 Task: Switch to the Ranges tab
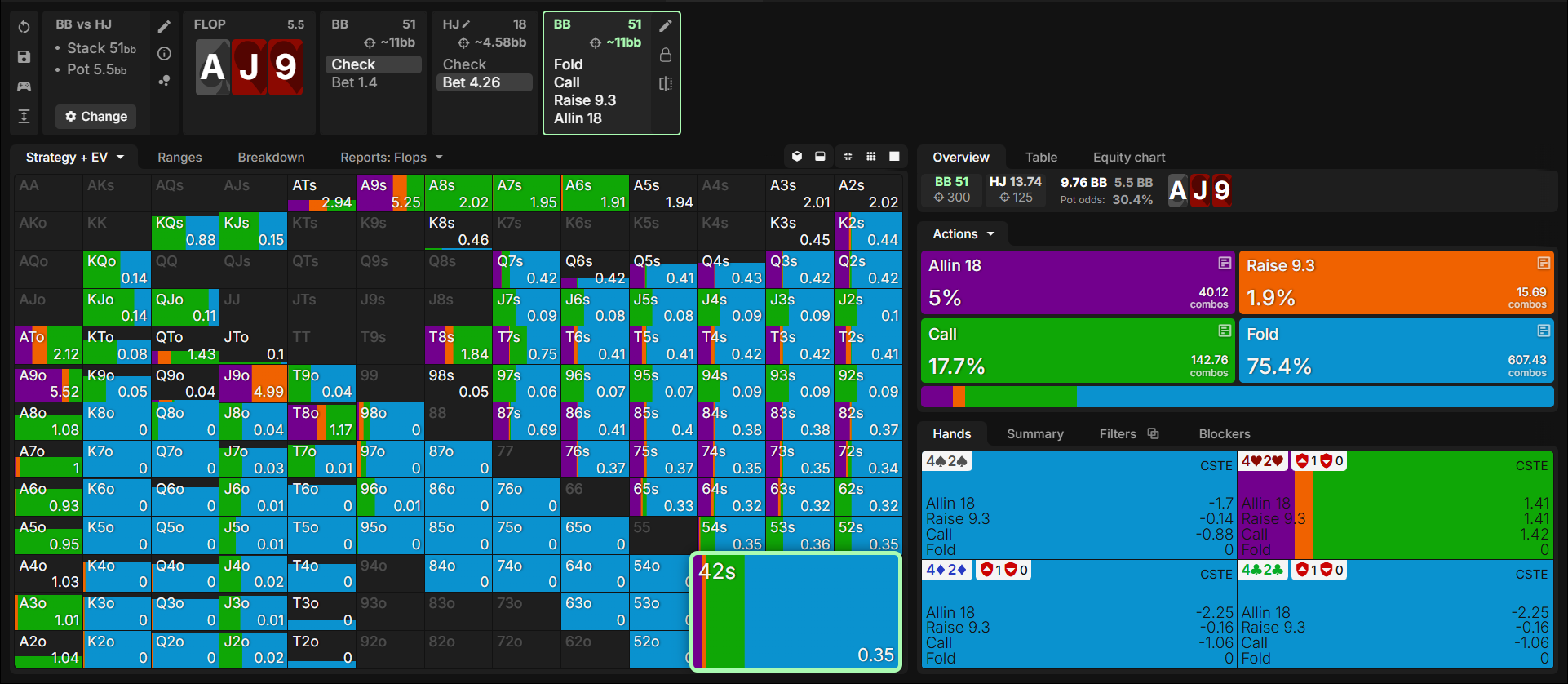(x=179, y=157)
